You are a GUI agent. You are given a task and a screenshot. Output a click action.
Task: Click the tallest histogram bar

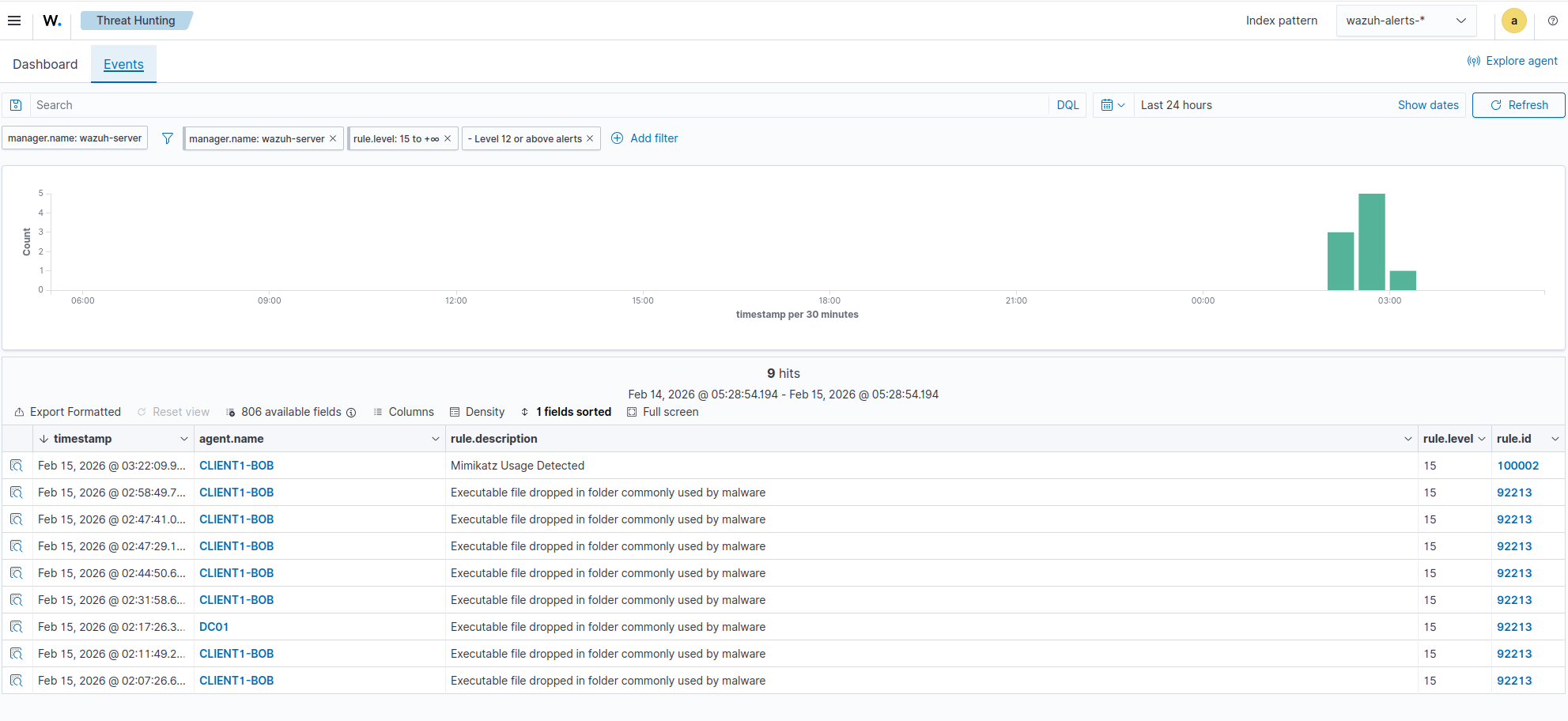pos(1371,242)
